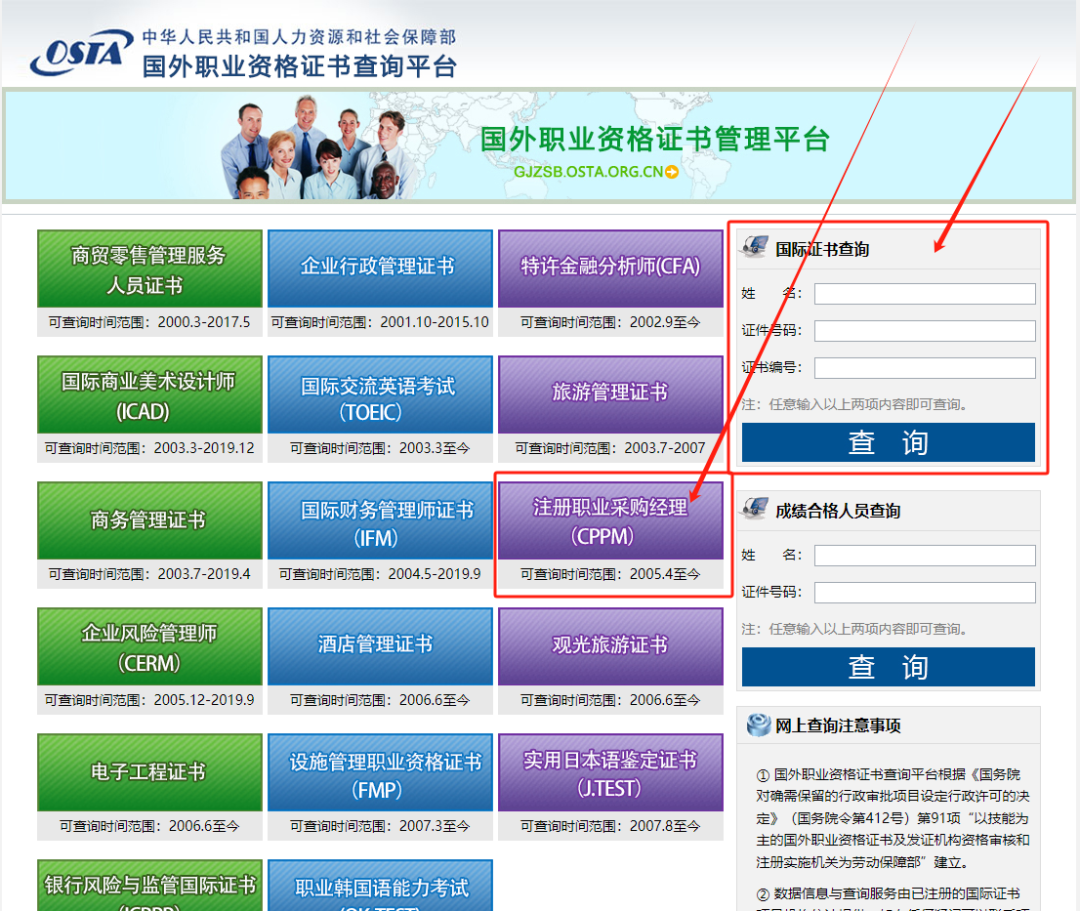Click text 可查询时间范围：2006.6至今 under 观光旅游证书
The image size is (1080, 911).
point(610,700)
